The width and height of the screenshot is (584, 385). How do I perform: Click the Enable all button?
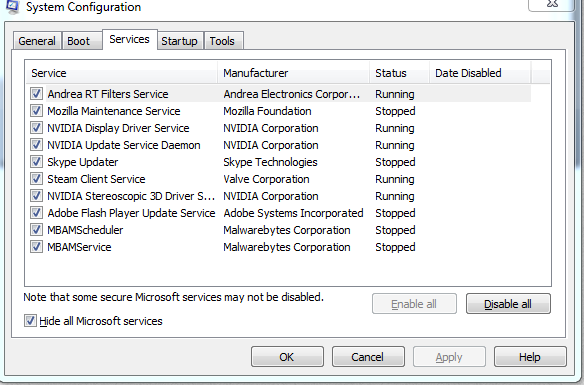tap(414, 304)
